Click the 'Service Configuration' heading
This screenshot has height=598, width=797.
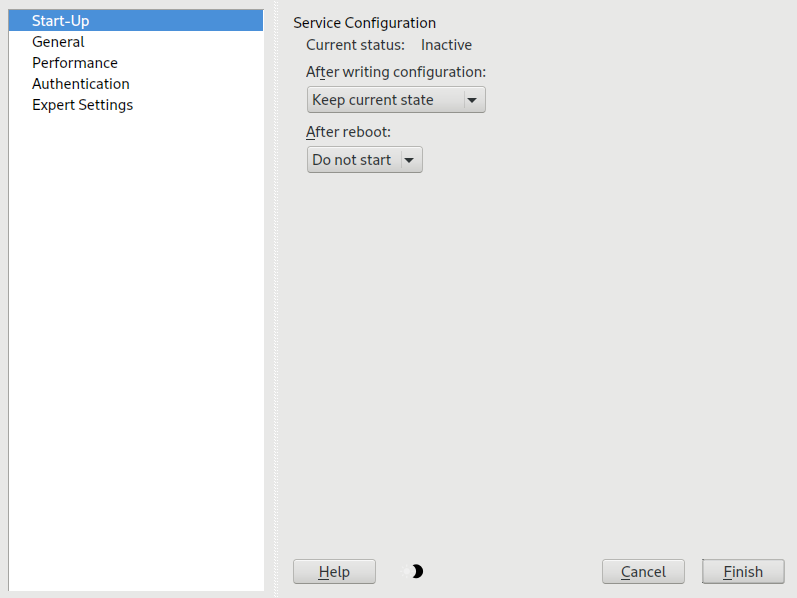point(364,23)
